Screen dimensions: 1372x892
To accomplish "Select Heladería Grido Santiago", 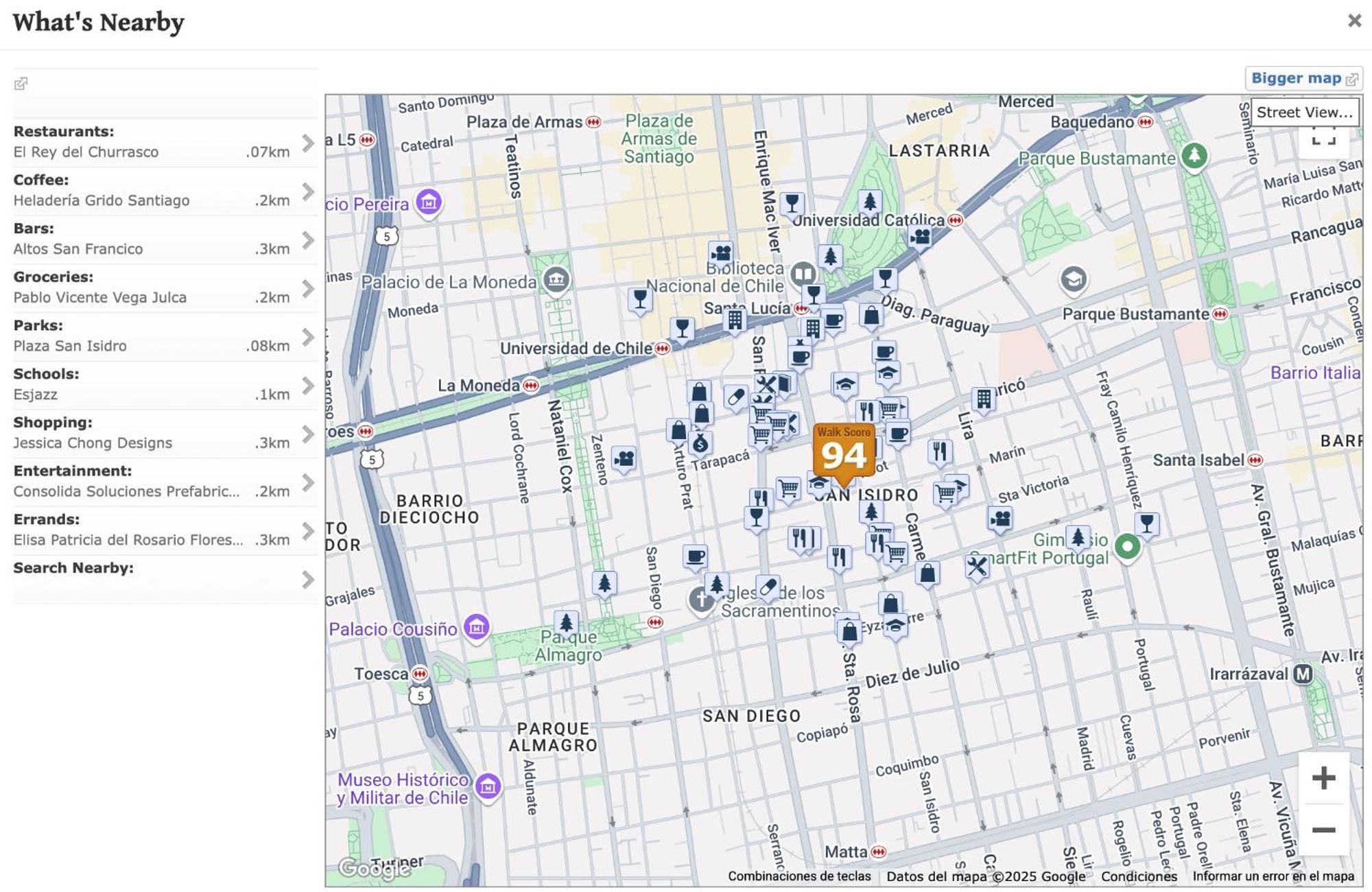I will click(x=102, y=200).
